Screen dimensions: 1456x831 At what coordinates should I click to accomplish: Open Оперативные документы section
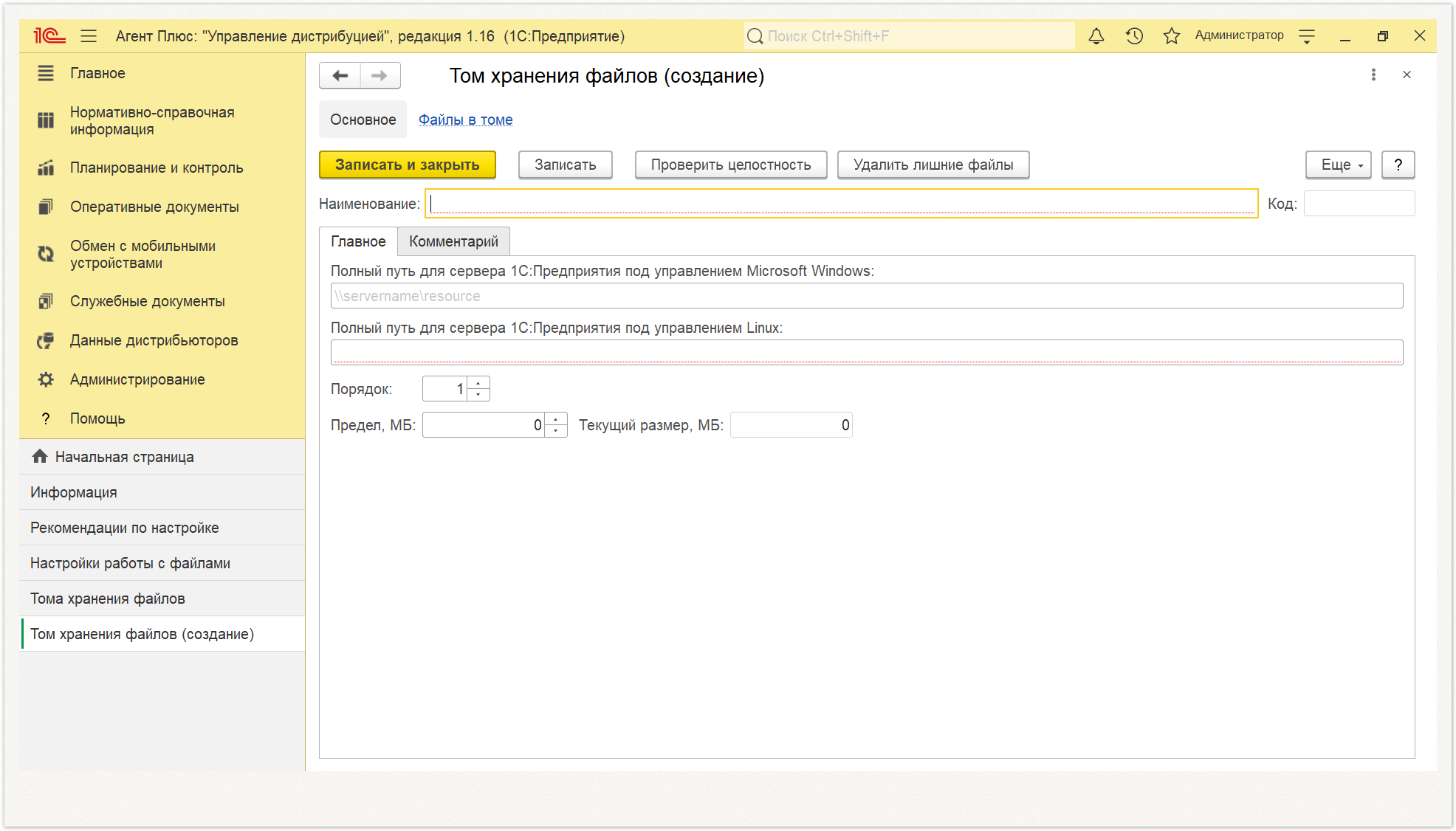click(x=154, y=207)
